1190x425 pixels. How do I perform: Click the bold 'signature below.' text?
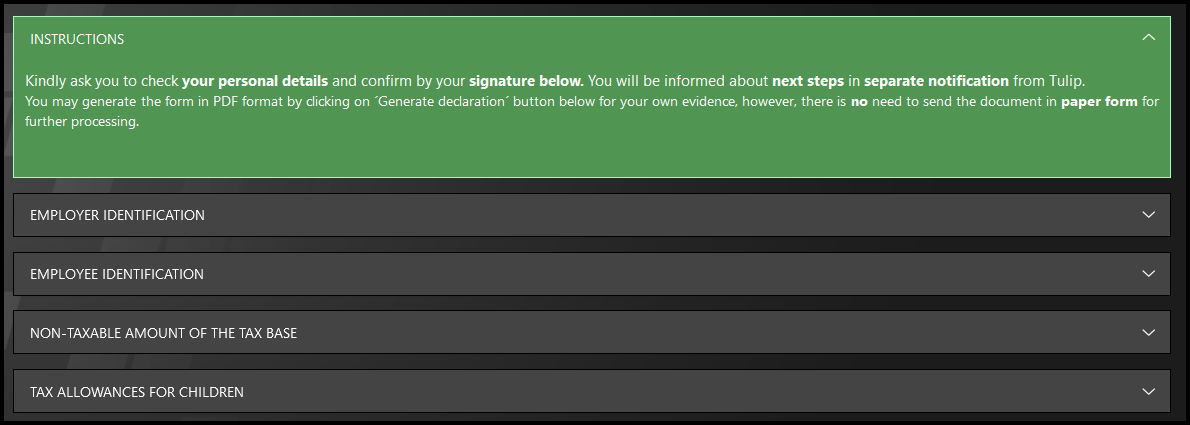(526, 80)
